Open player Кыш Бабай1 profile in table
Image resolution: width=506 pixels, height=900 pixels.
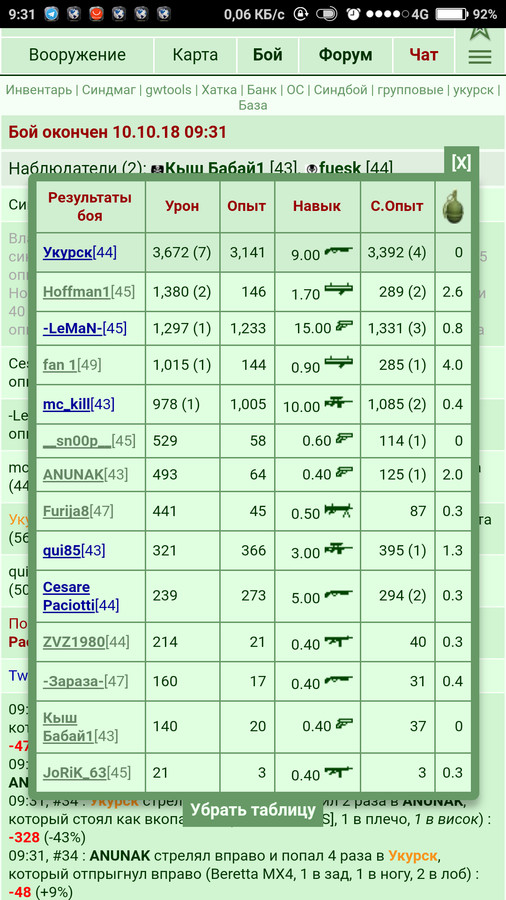(68, 727)
